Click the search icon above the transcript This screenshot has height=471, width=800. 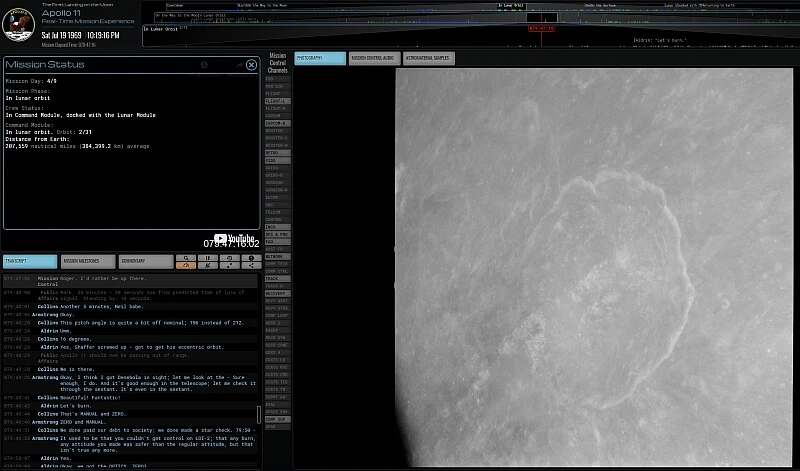point(185,257)
